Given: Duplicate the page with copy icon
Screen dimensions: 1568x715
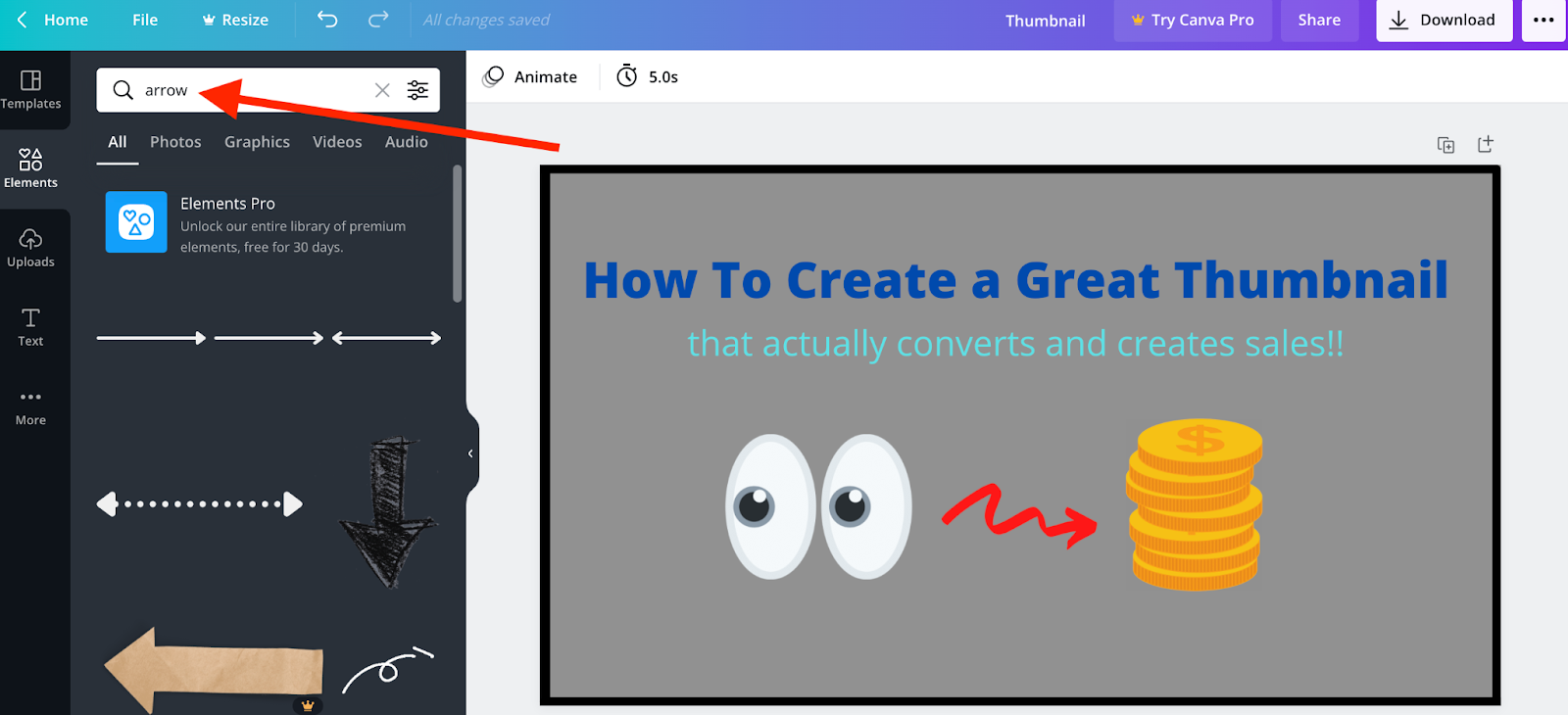Looking at the screenshot, I should [x=1445, y=145].
